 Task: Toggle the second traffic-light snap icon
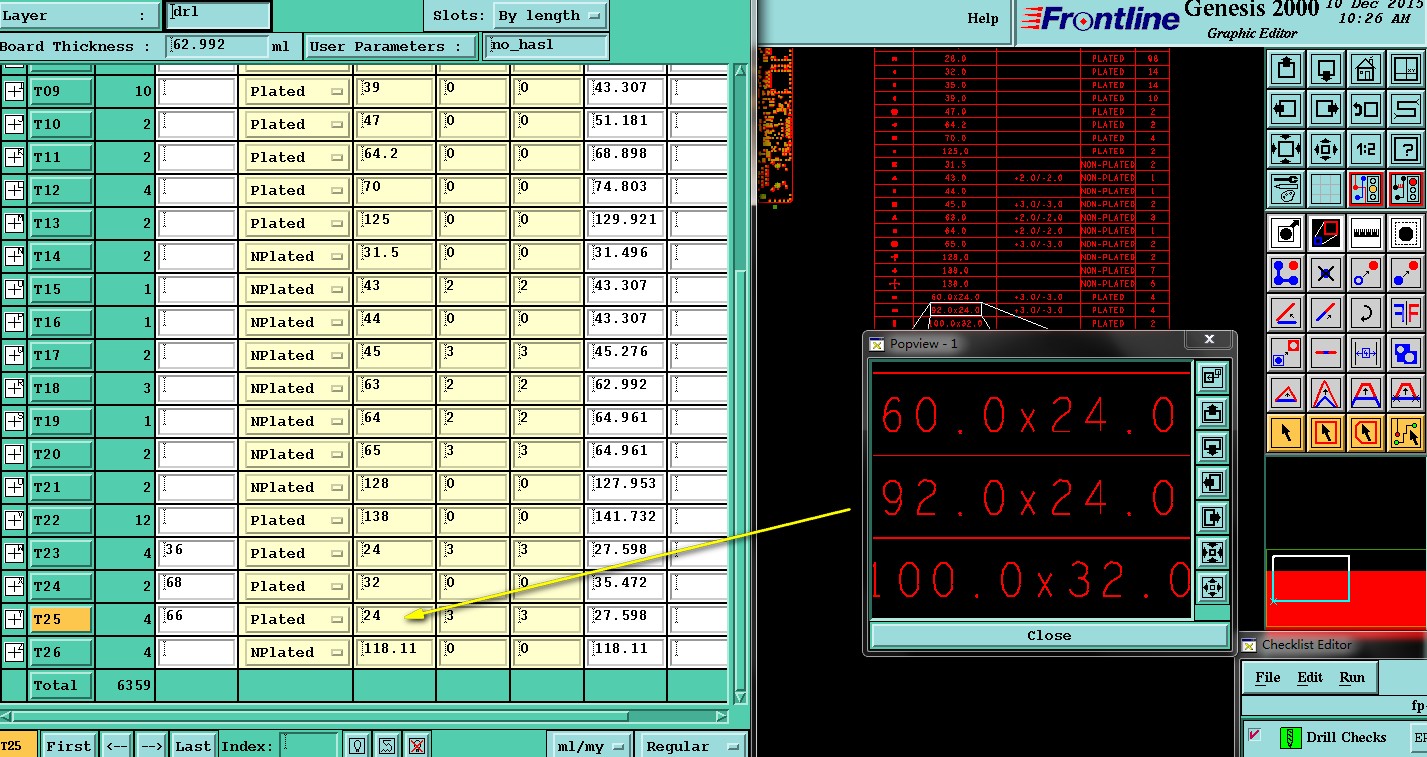(x=1406, y=189)
